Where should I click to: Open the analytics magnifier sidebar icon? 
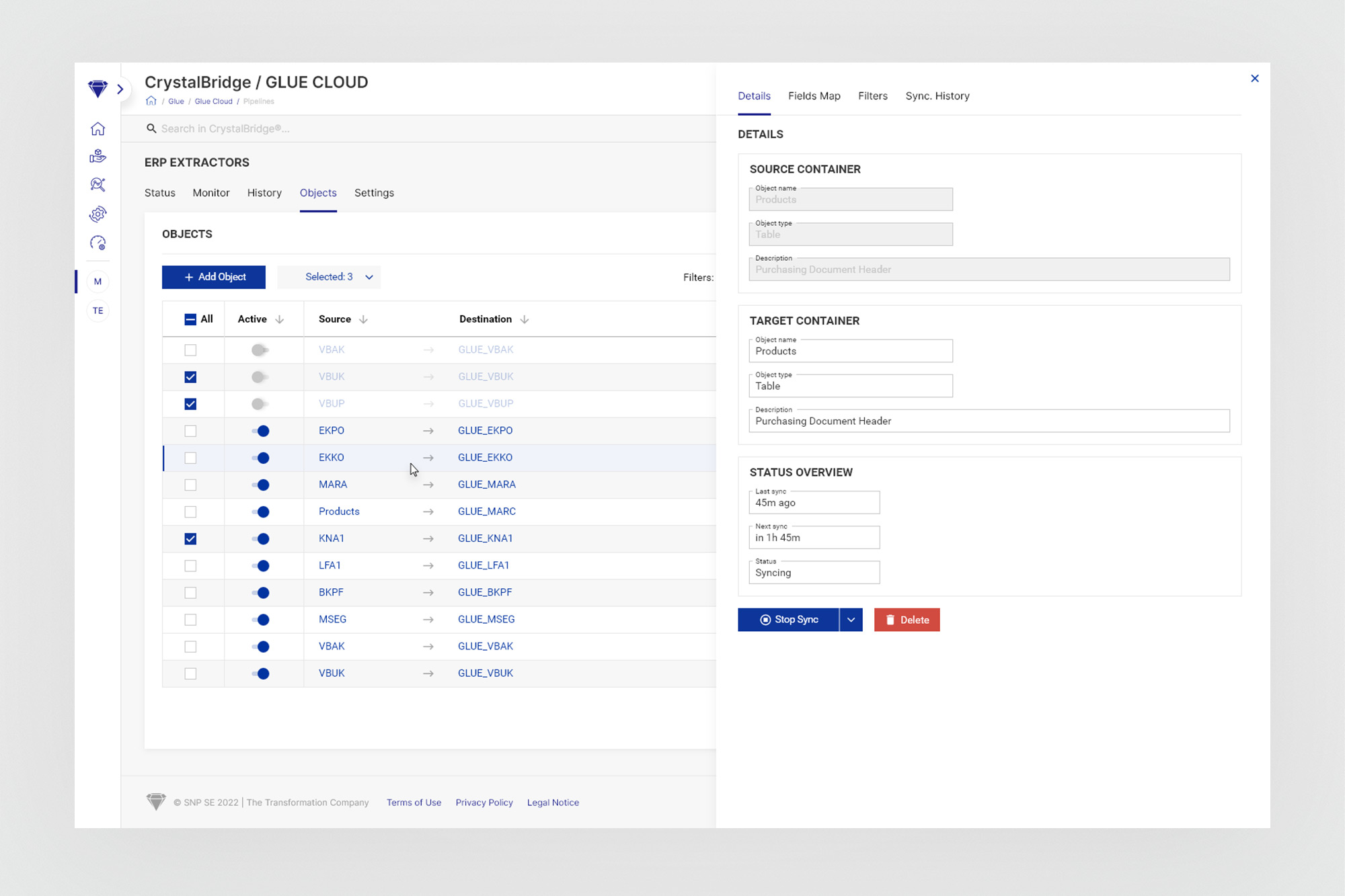tap(98, 185)
